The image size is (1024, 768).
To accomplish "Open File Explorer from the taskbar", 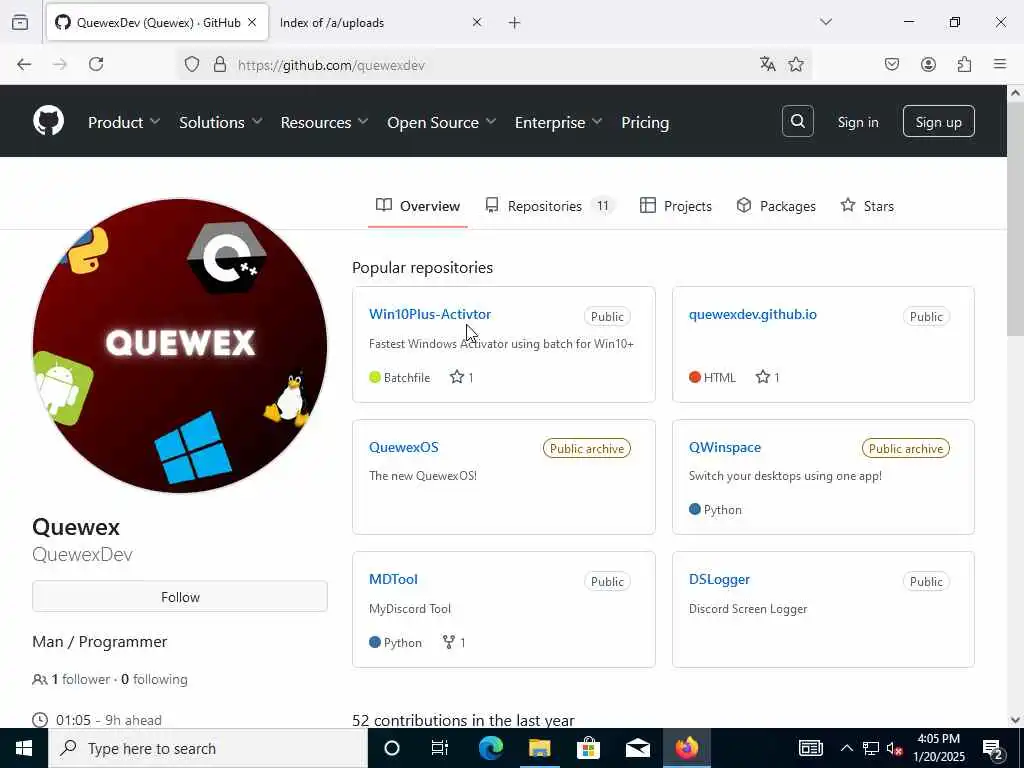I will pyautogui.click(x=539, y=748).
